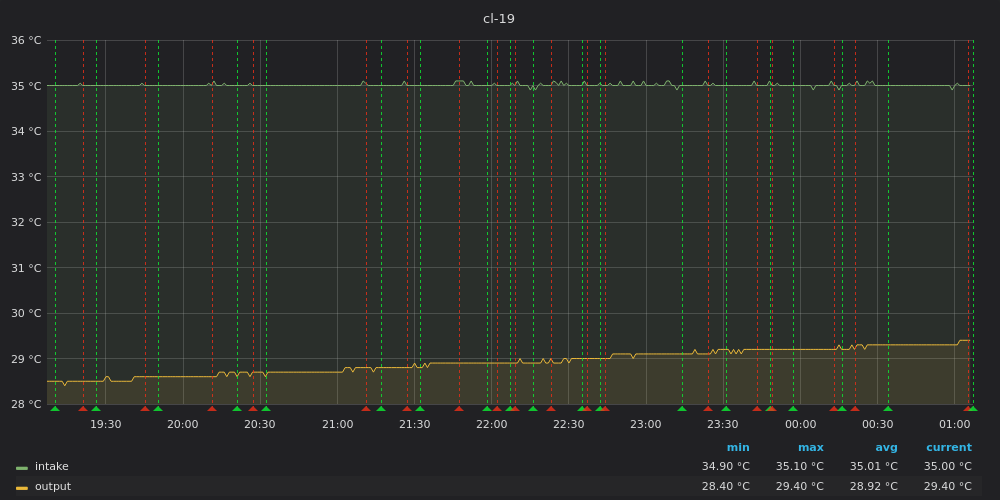The image size is (1000, 500).
Task: Sort legend by max column
Action: [x=811, y=448]
